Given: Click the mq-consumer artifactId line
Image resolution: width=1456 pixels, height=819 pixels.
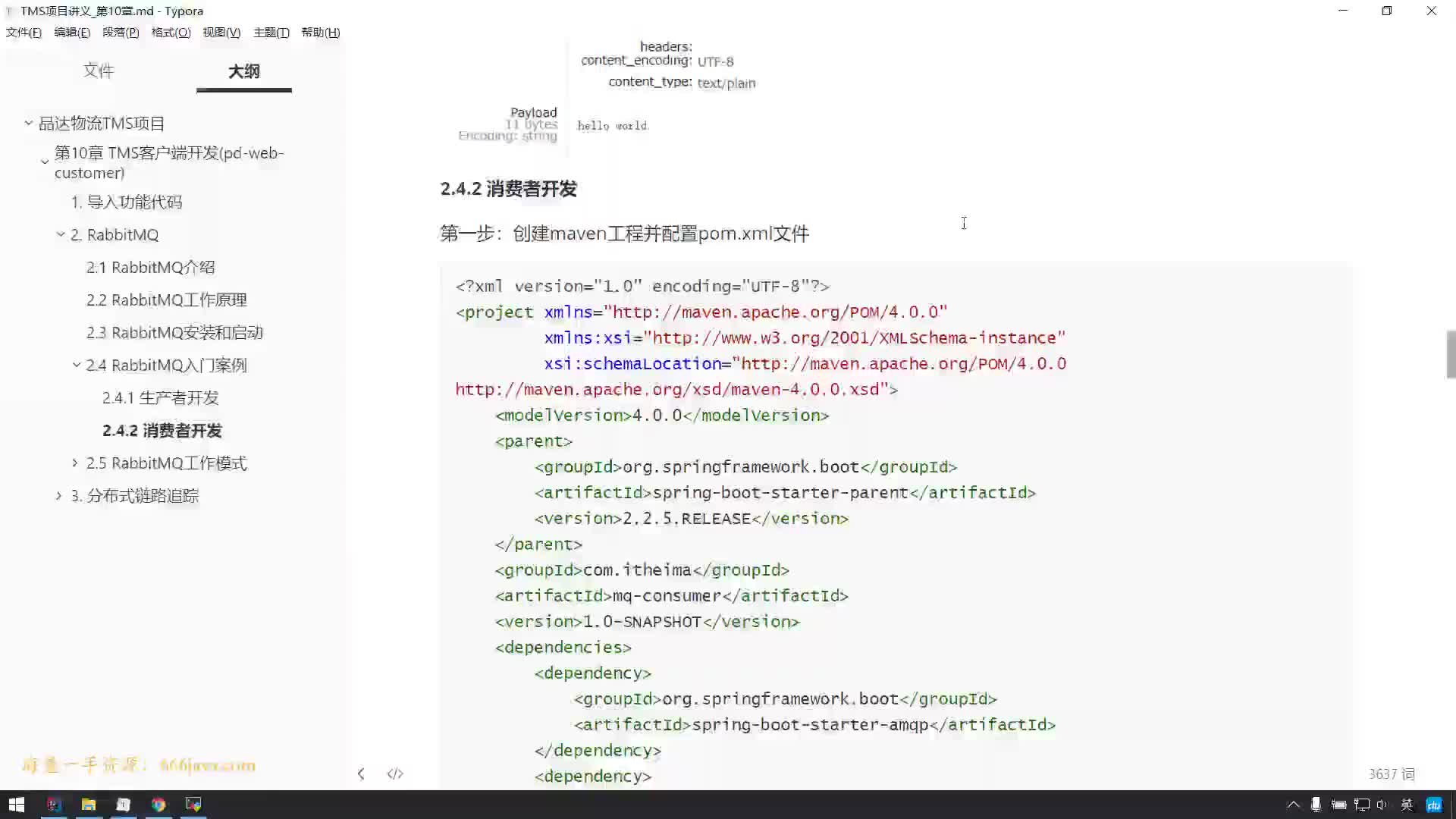Looking at the screenshot, I should [x=672, y=596].
